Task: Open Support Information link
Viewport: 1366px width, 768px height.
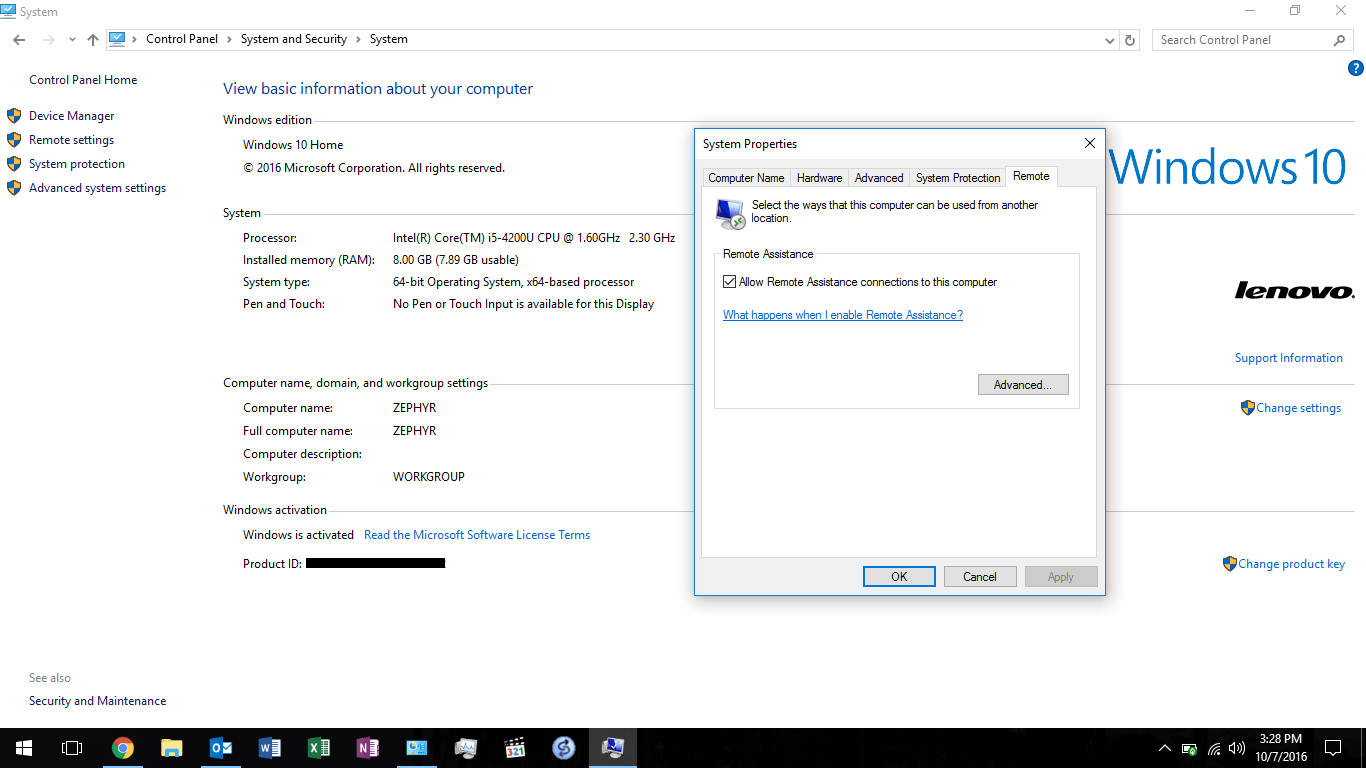Action: [1289, 358]
